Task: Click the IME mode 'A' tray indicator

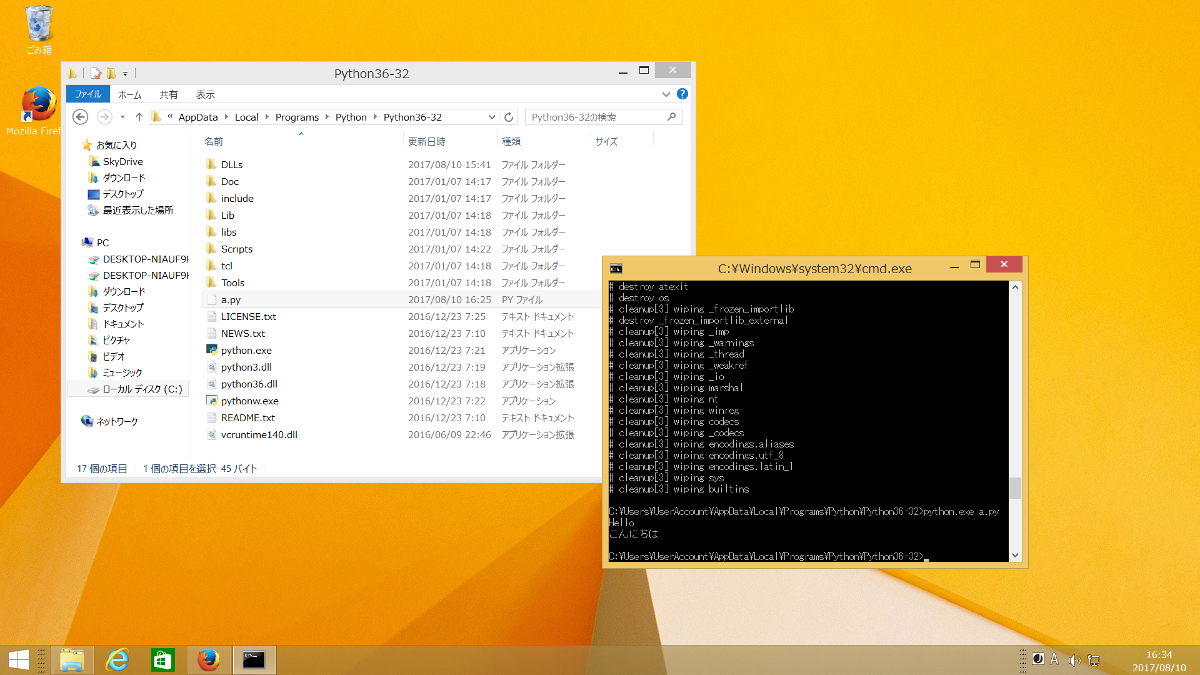Action: (1054, 659)
